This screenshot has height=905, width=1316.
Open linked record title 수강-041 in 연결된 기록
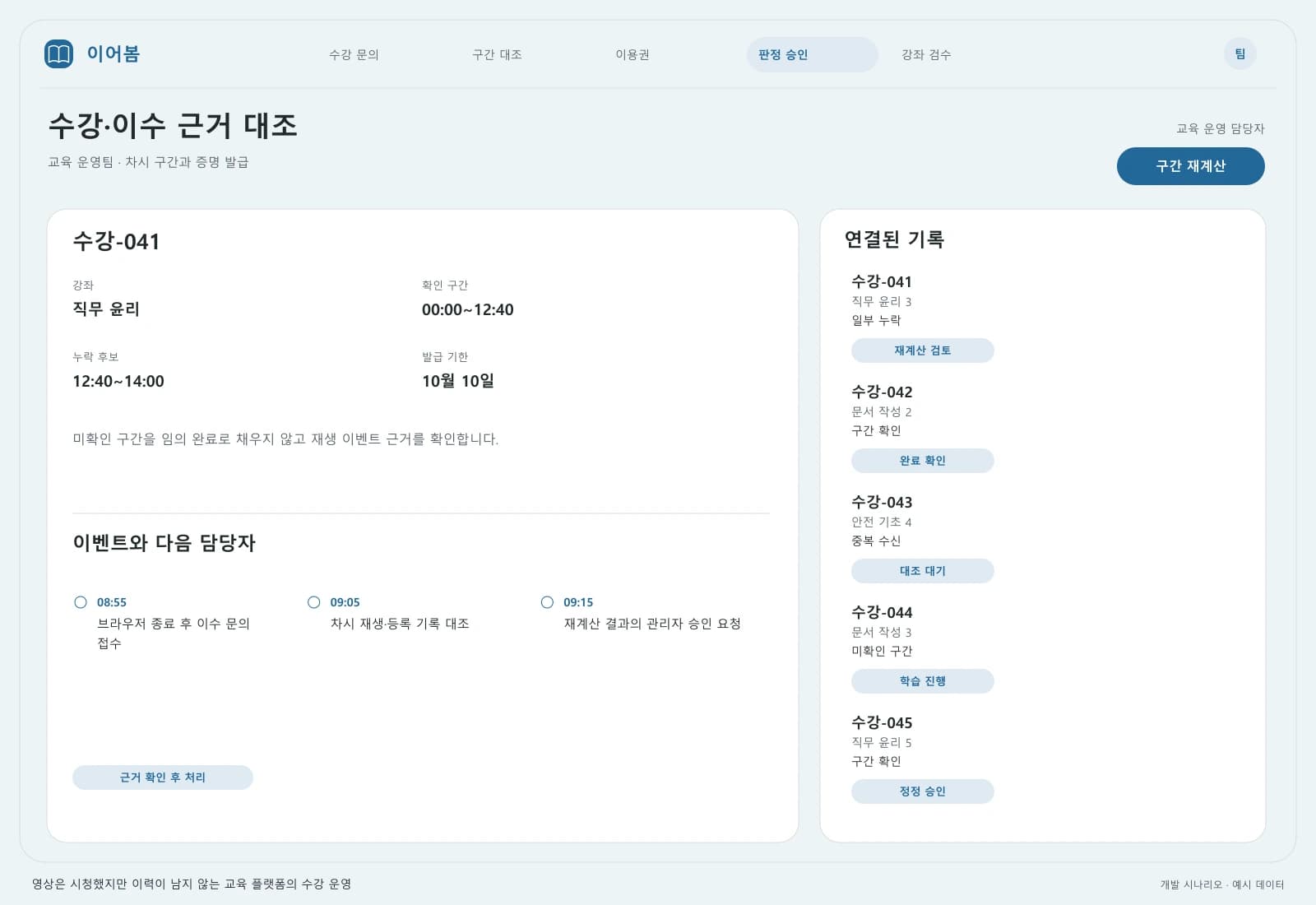point(882,281)
